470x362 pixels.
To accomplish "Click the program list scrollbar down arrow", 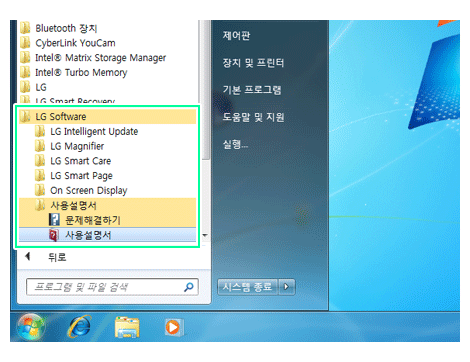I will click(x=205, y=235).
